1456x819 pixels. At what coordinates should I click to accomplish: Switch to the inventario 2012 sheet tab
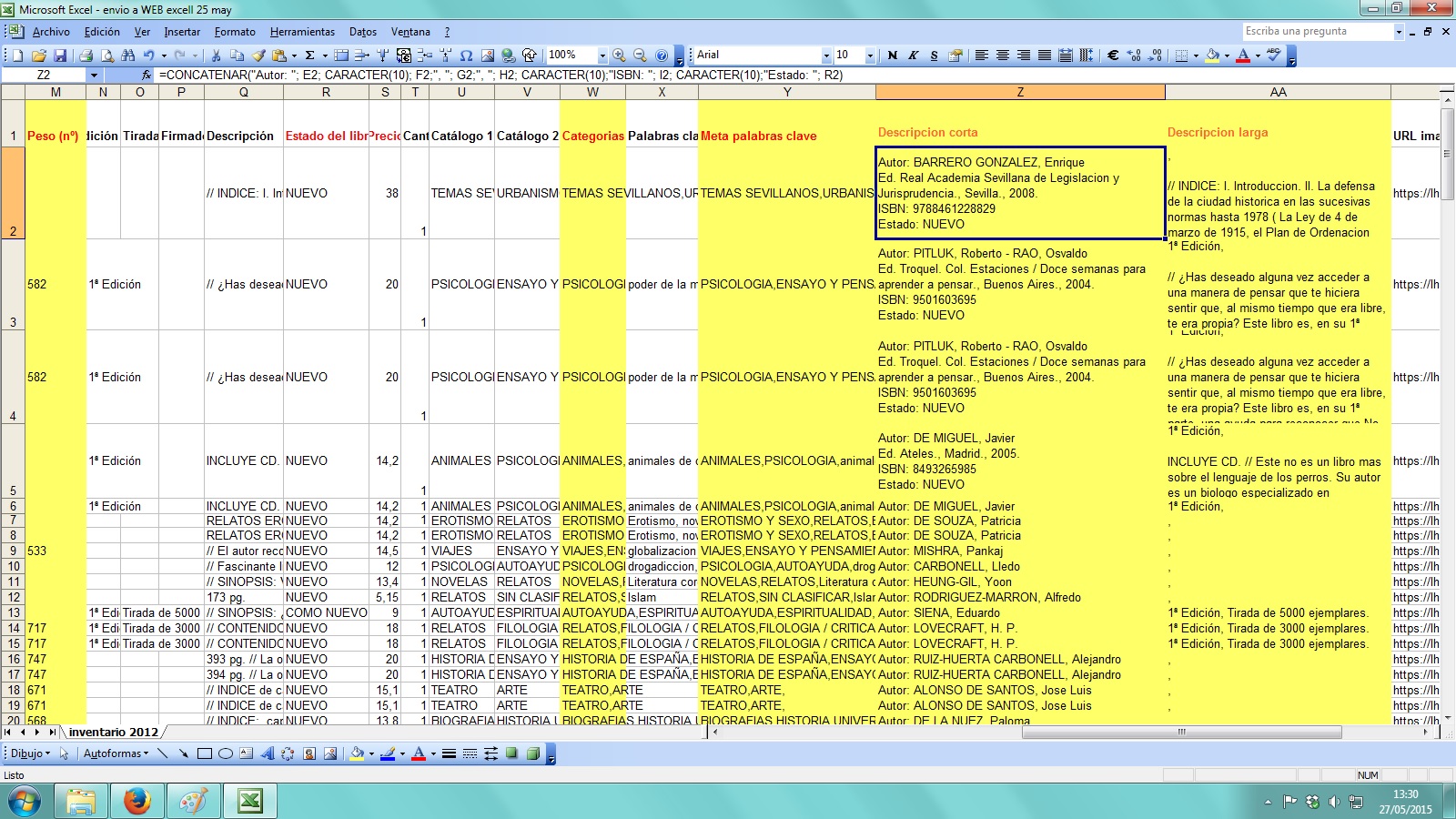pyautogui.click(x=113, y=732)
